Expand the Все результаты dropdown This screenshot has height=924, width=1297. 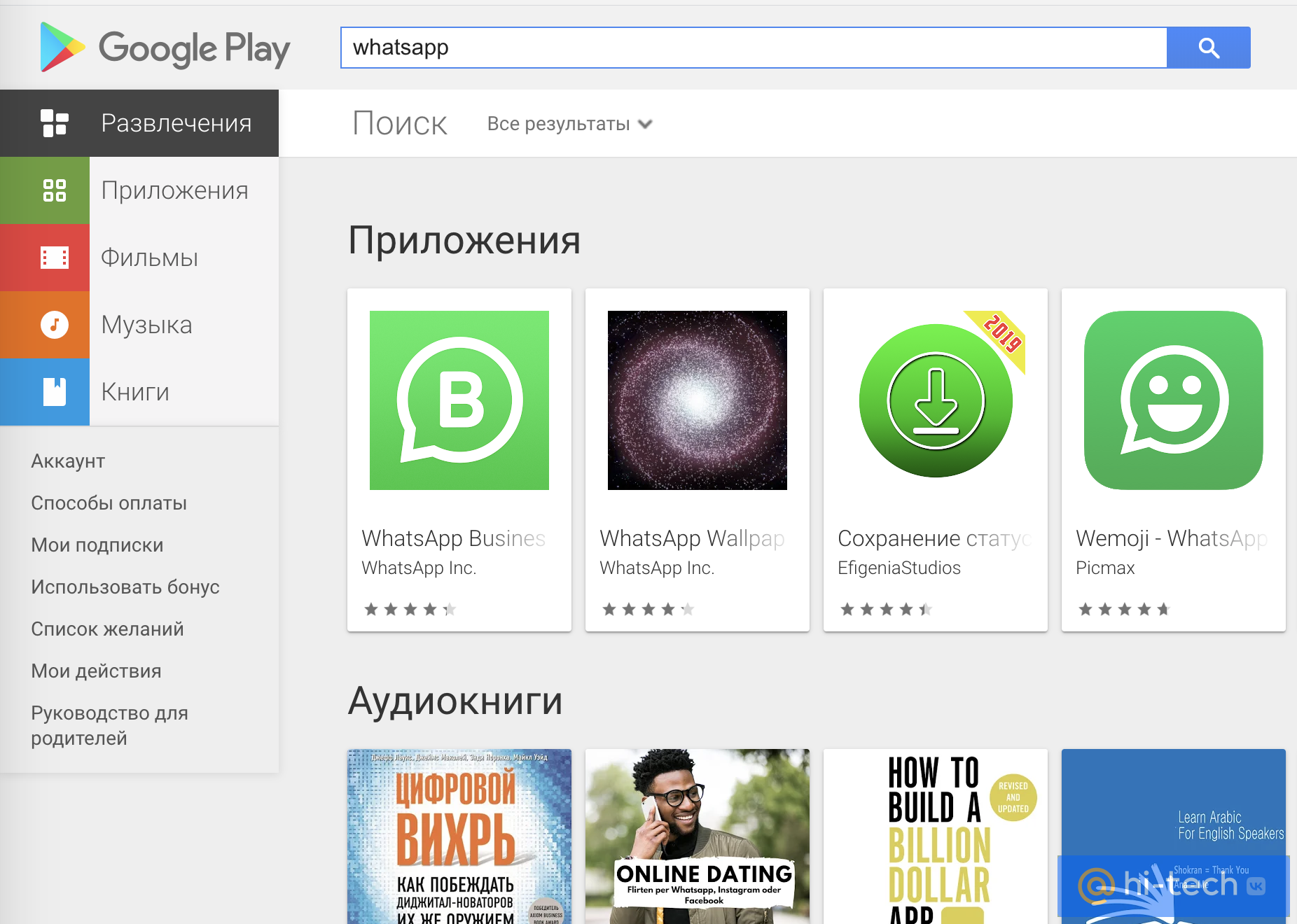coord(570,124)
